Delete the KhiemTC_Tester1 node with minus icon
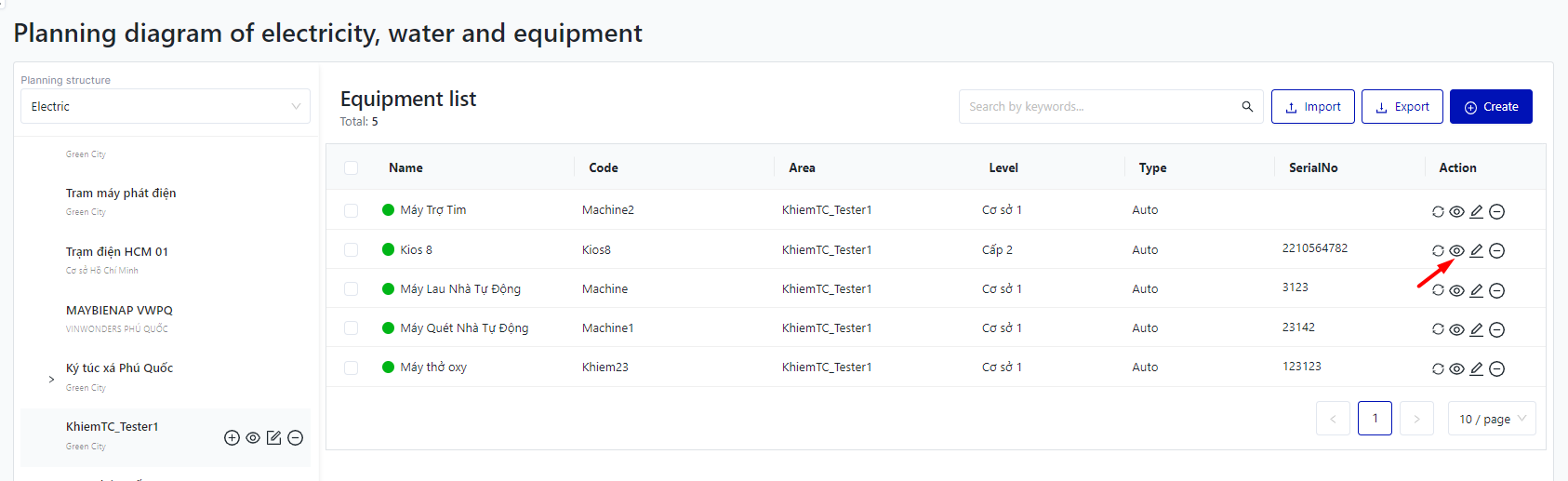 pyautogui.click(x=296, y=437)
